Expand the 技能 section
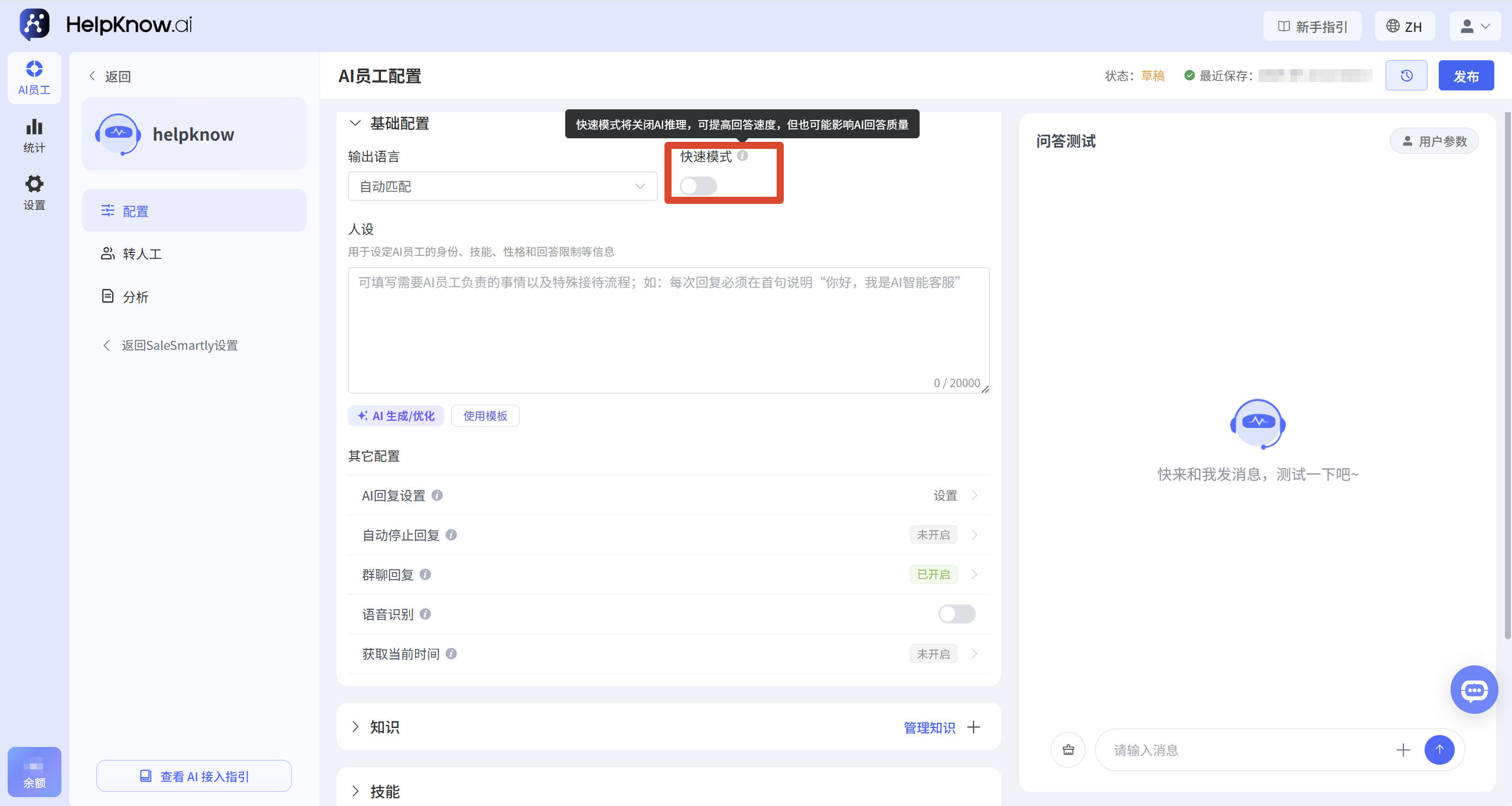 355,791
